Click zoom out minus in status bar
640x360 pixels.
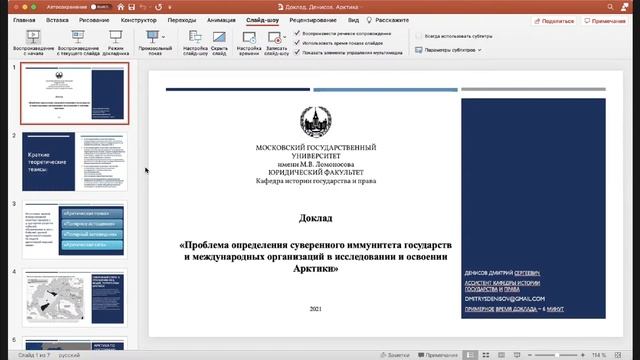530,355
